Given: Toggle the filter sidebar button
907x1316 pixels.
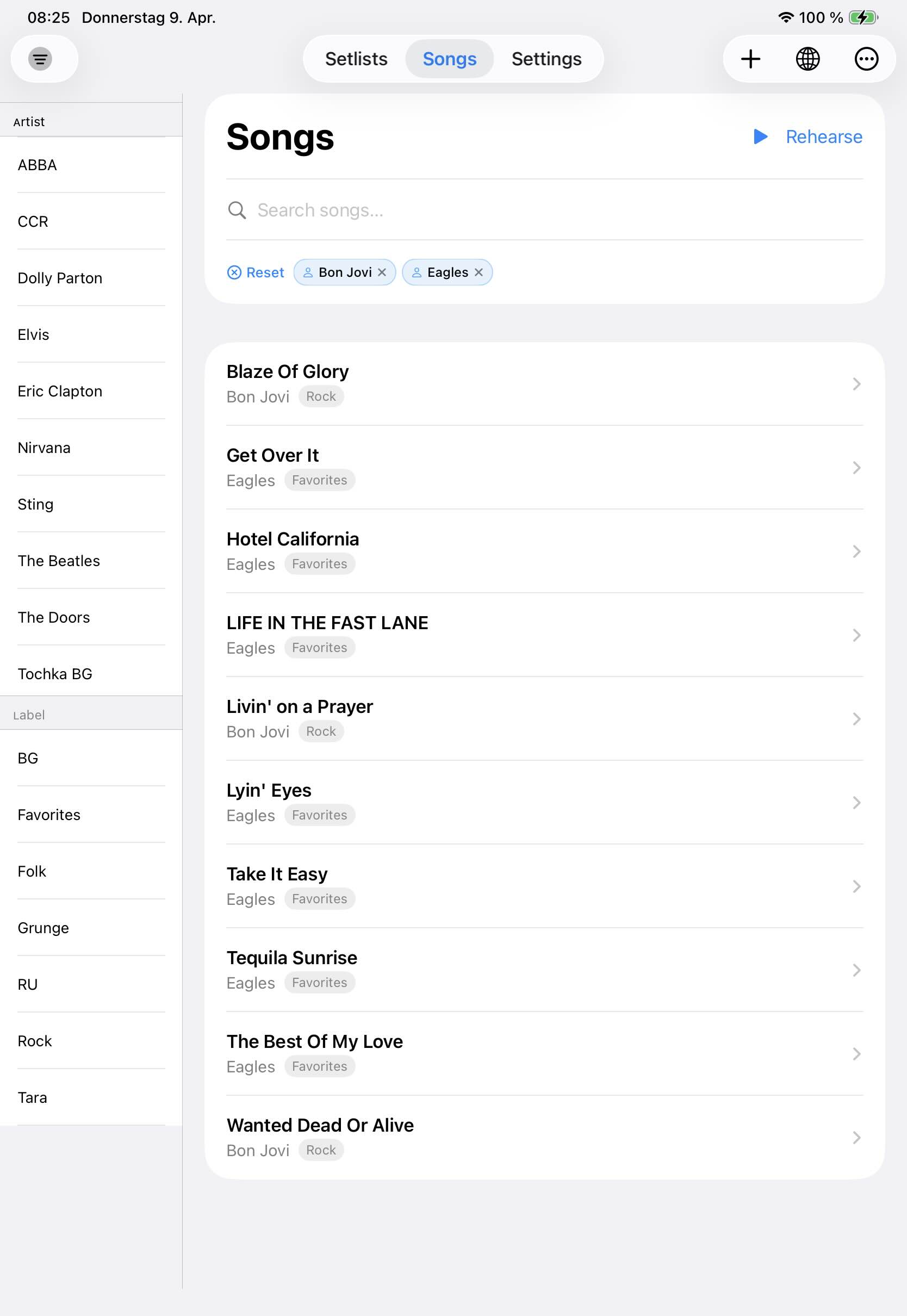Looking at the screenshot, I should 40,59.
